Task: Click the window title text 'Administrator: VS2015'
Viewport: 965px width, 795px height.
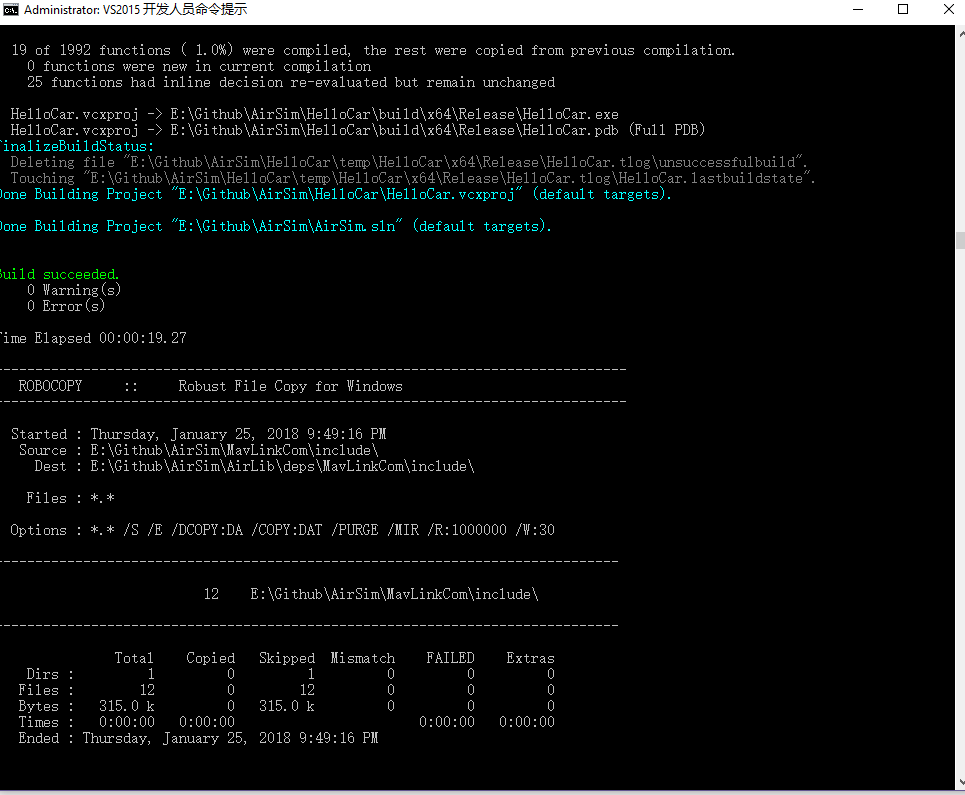Action: [82, 9]
